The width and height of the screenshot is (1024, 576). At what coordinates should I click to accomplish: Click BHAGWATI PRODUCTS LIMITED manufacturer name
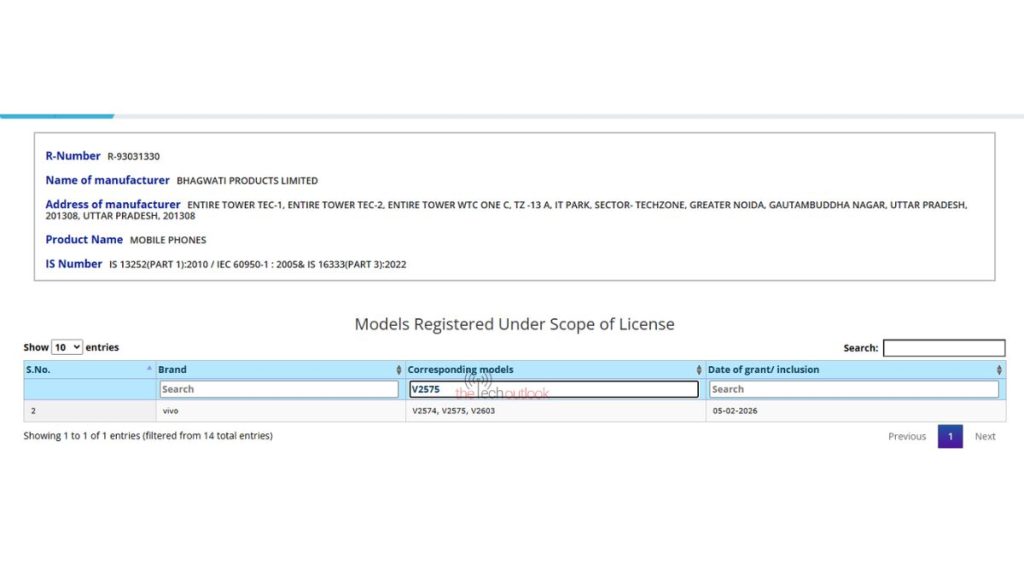[x=247, y=181]
